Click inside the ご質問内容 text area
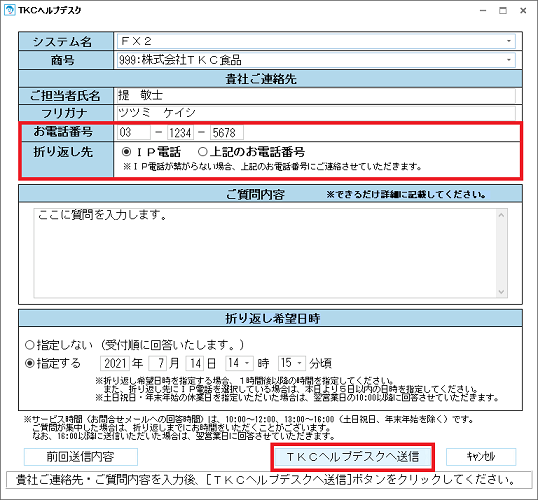538x500 pixels. 265,253
